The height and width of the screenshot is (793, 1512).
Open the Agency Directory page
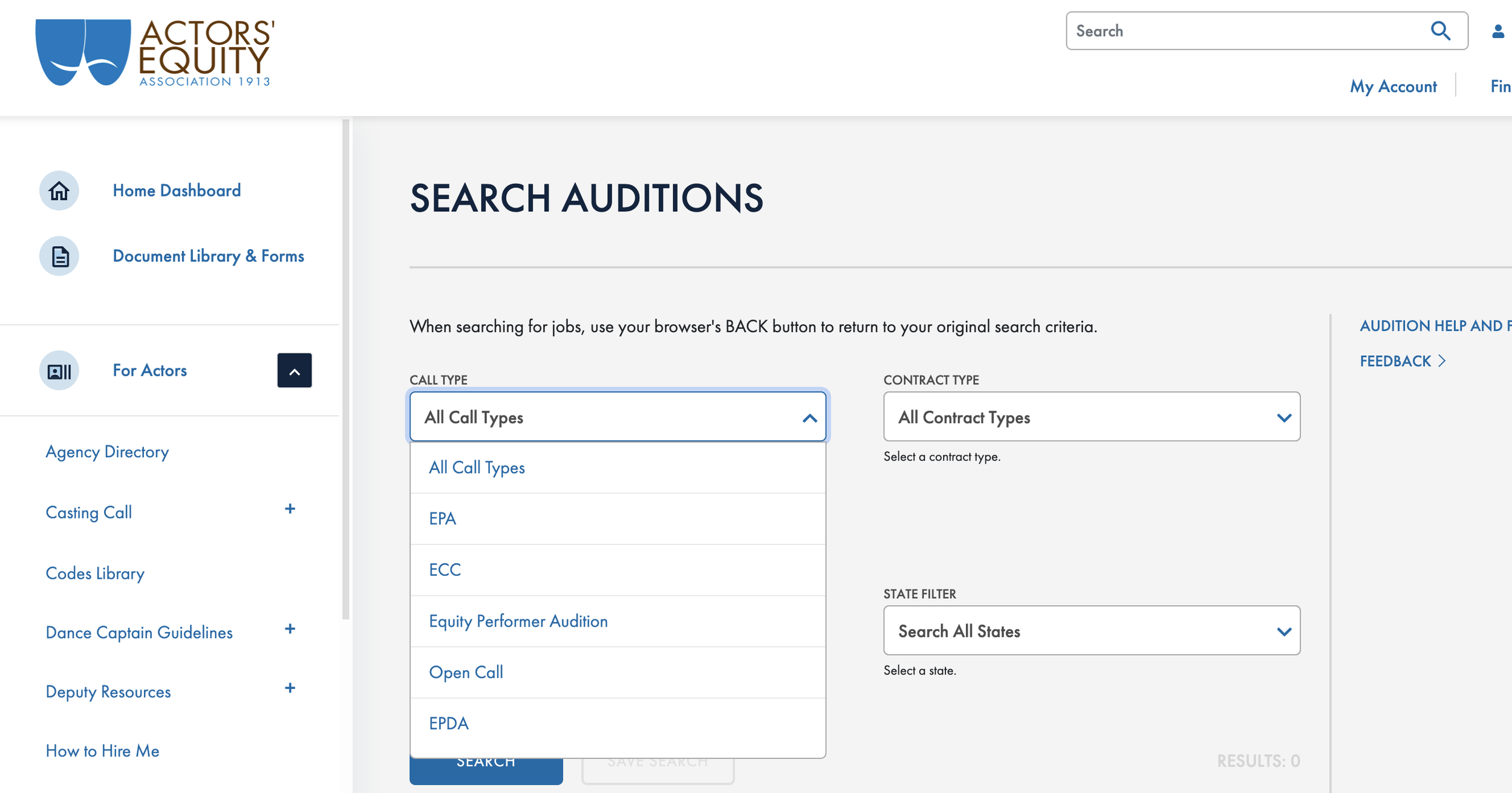point(107,451)
